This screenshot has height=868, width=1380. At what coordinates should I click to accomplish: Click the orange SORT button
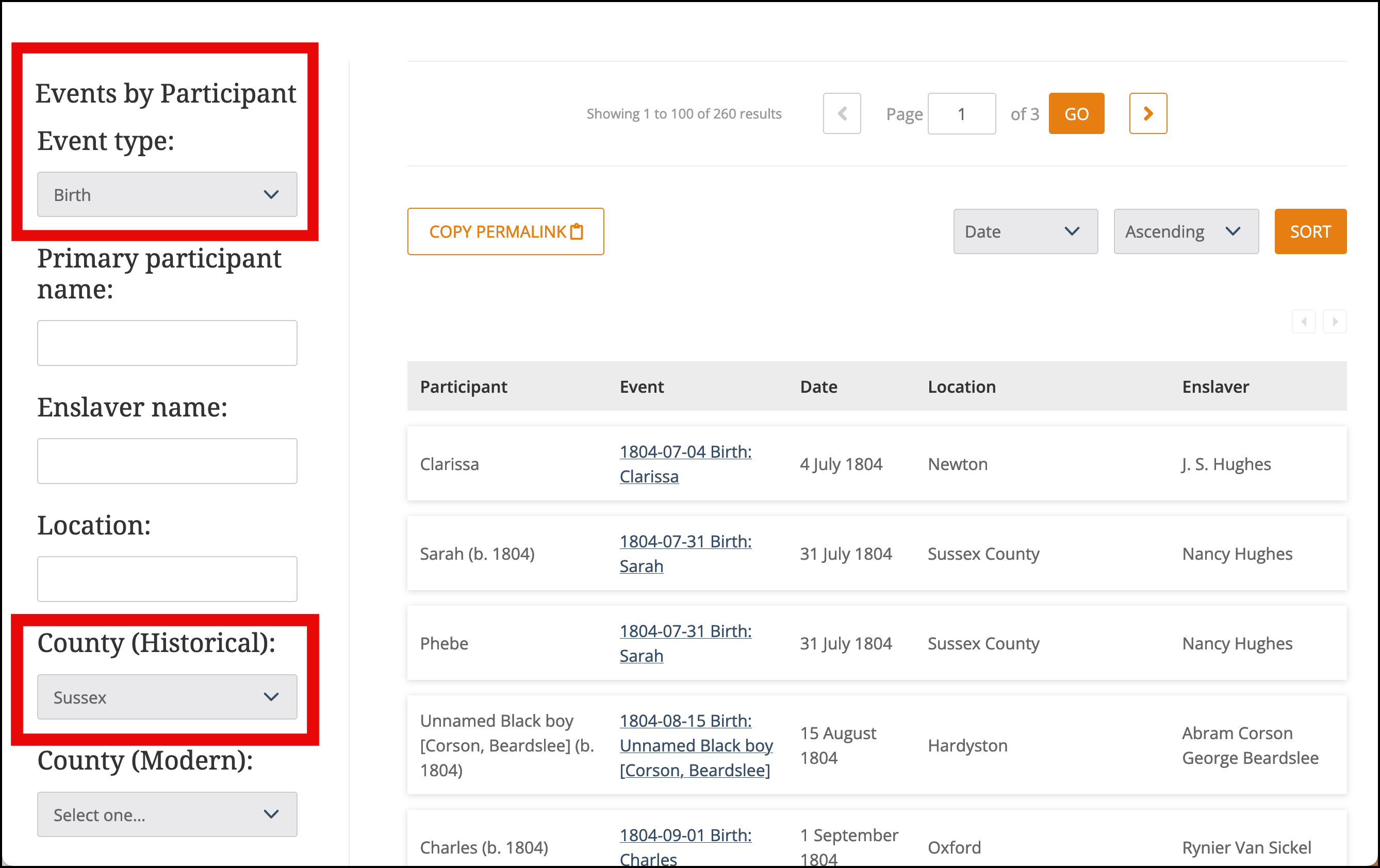coord(1310,231)
